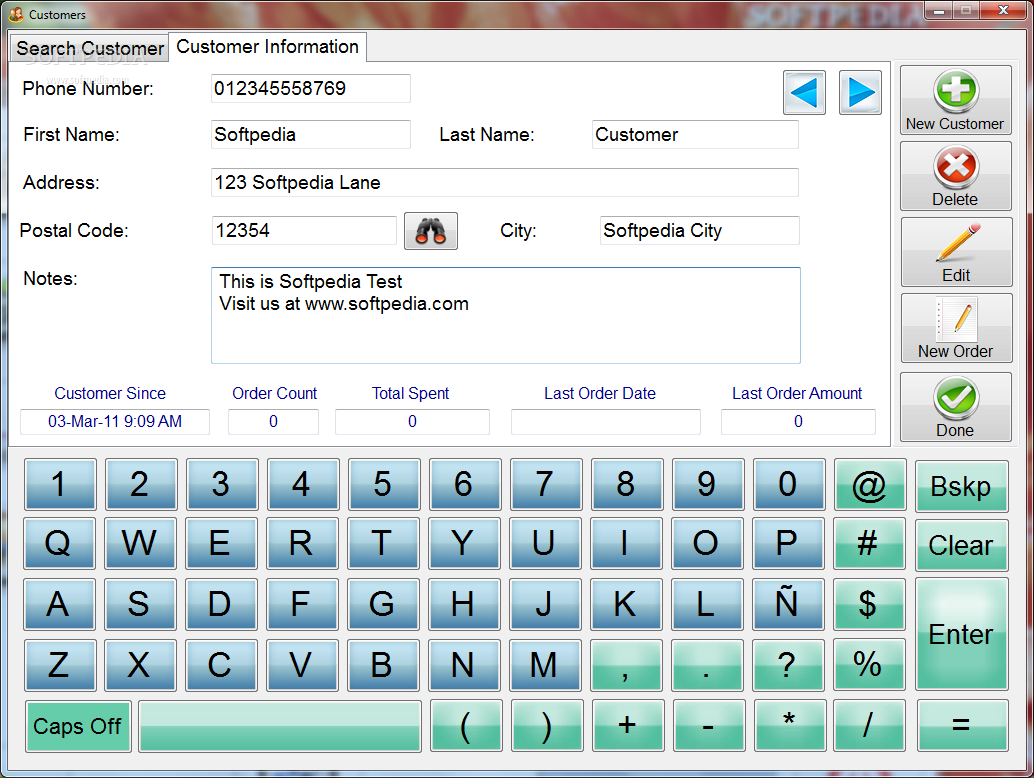Create a New Order
The height and width of the screenshot is (778, 1034).
956,328
